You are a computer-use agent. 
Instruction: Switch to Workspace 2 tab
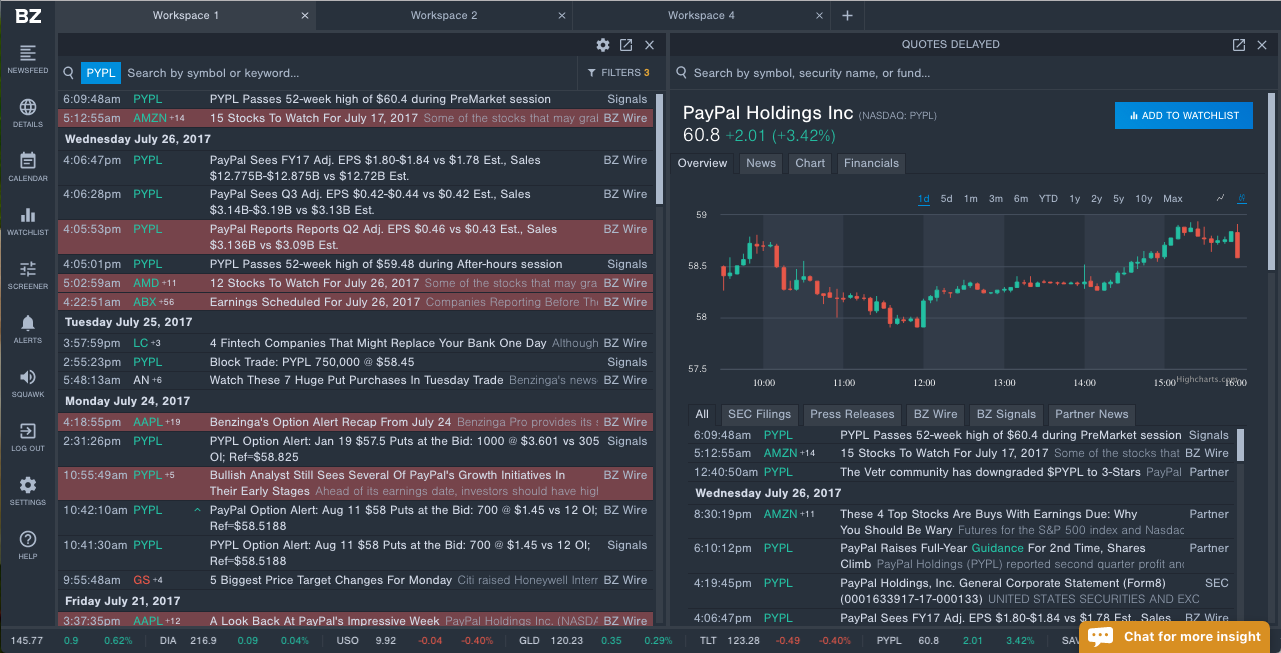tap(444, 16)
